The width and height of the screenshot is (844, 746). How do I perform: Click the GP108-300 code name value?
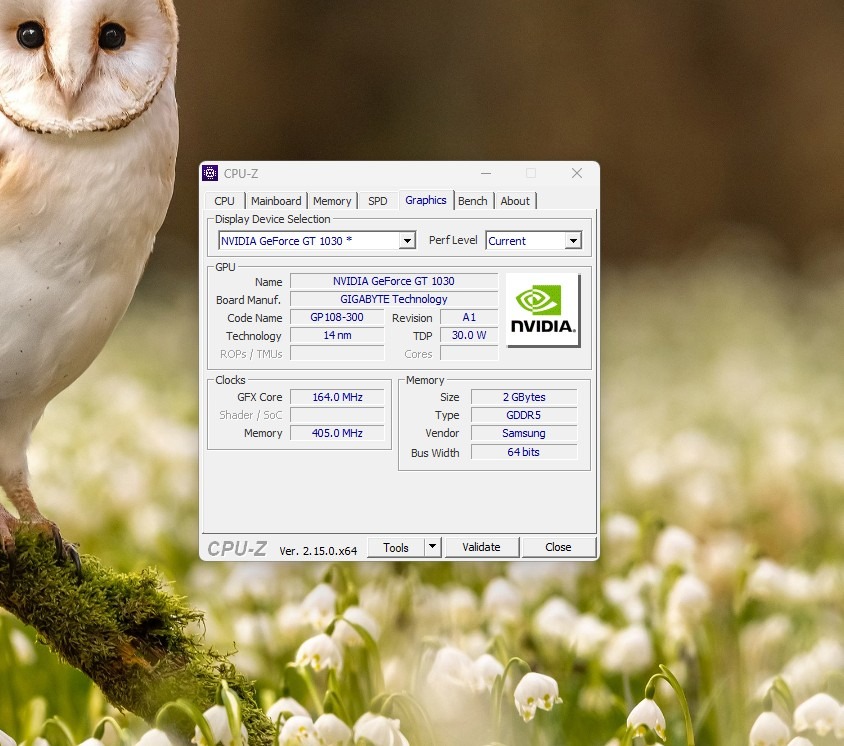coord(337,318)
